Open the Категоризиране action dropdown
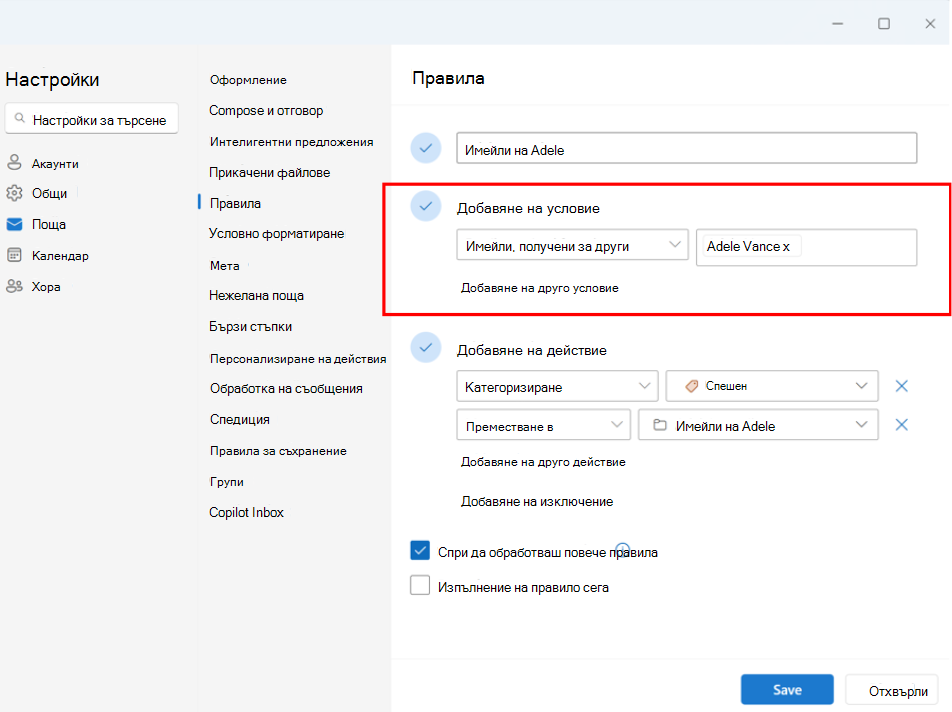 (557, 386)
